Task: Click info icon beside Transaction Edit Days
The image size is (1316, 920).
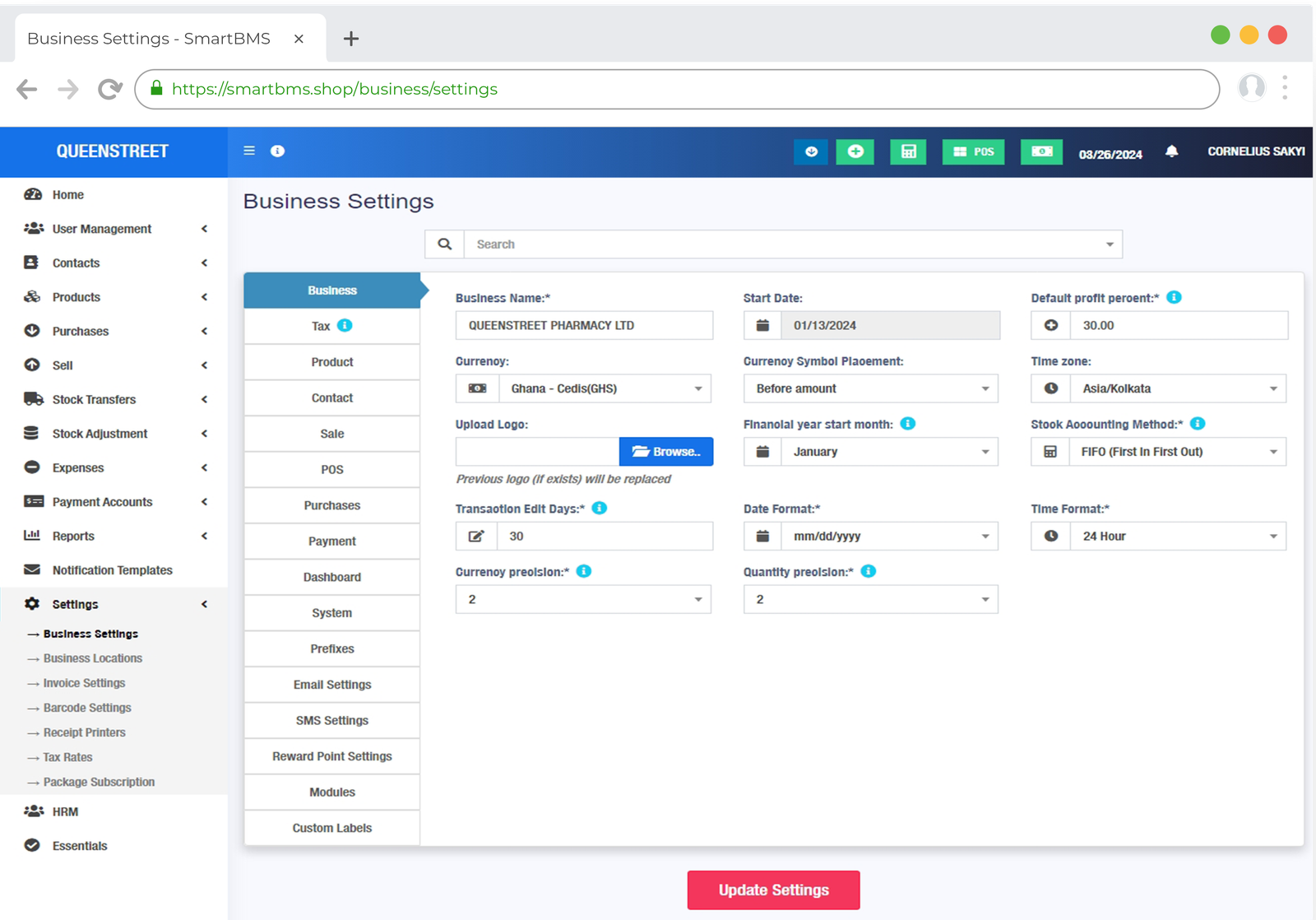Action: tap(600, 508)
